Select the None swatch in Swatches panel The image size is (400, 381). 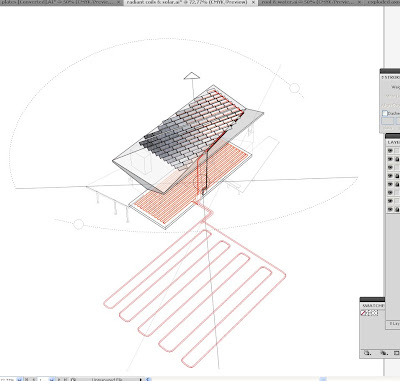point(364,313)
